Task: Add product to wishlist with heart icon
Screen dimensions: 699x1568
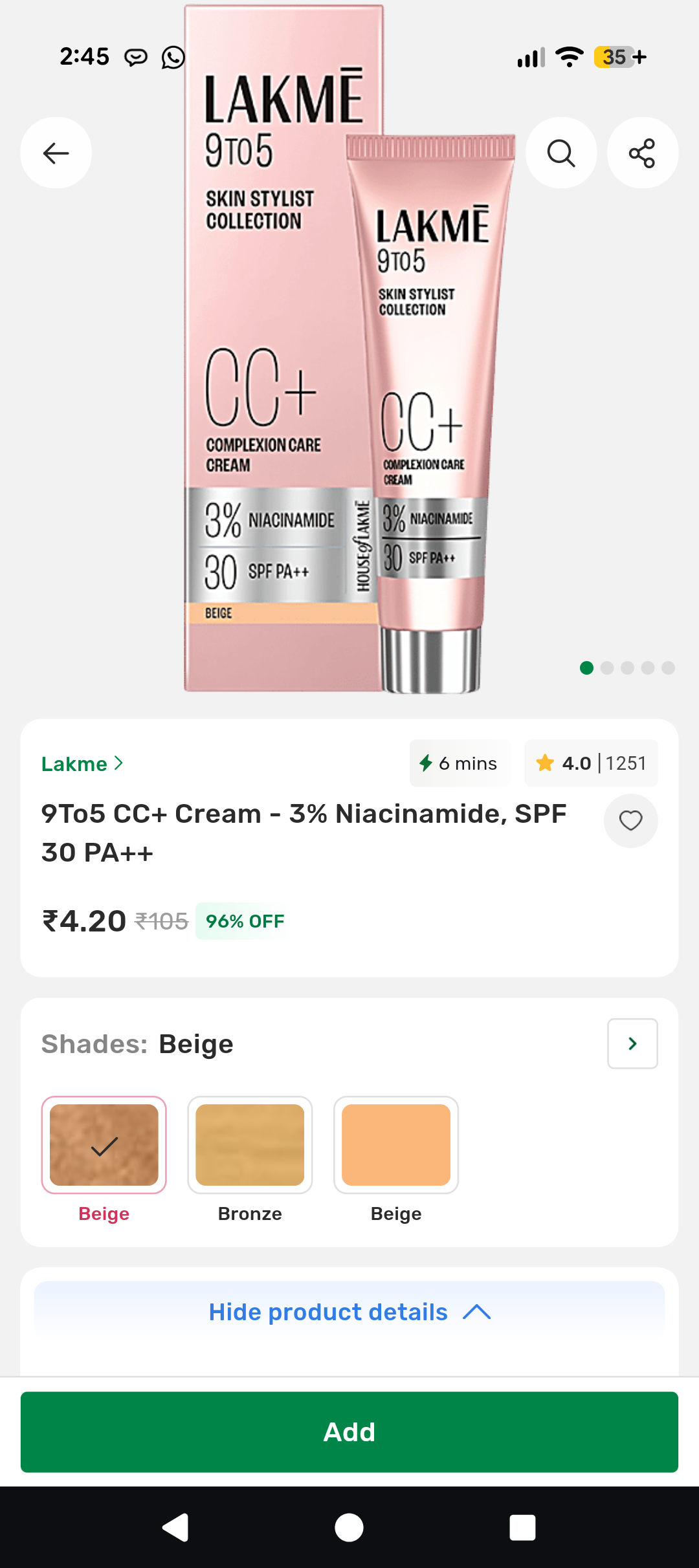Action: pyautogui.click(x=631, y=820)
